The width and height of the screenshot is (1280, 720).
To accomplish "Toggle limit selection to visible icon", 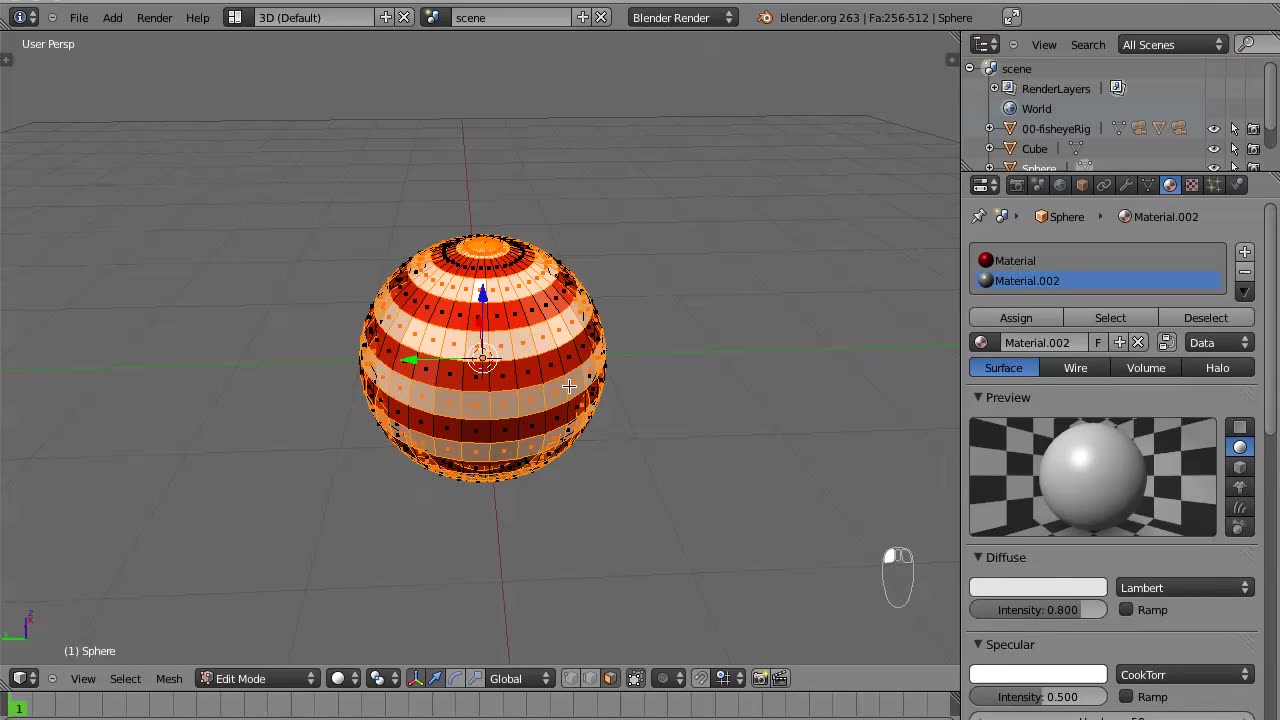I will point(636,679).
